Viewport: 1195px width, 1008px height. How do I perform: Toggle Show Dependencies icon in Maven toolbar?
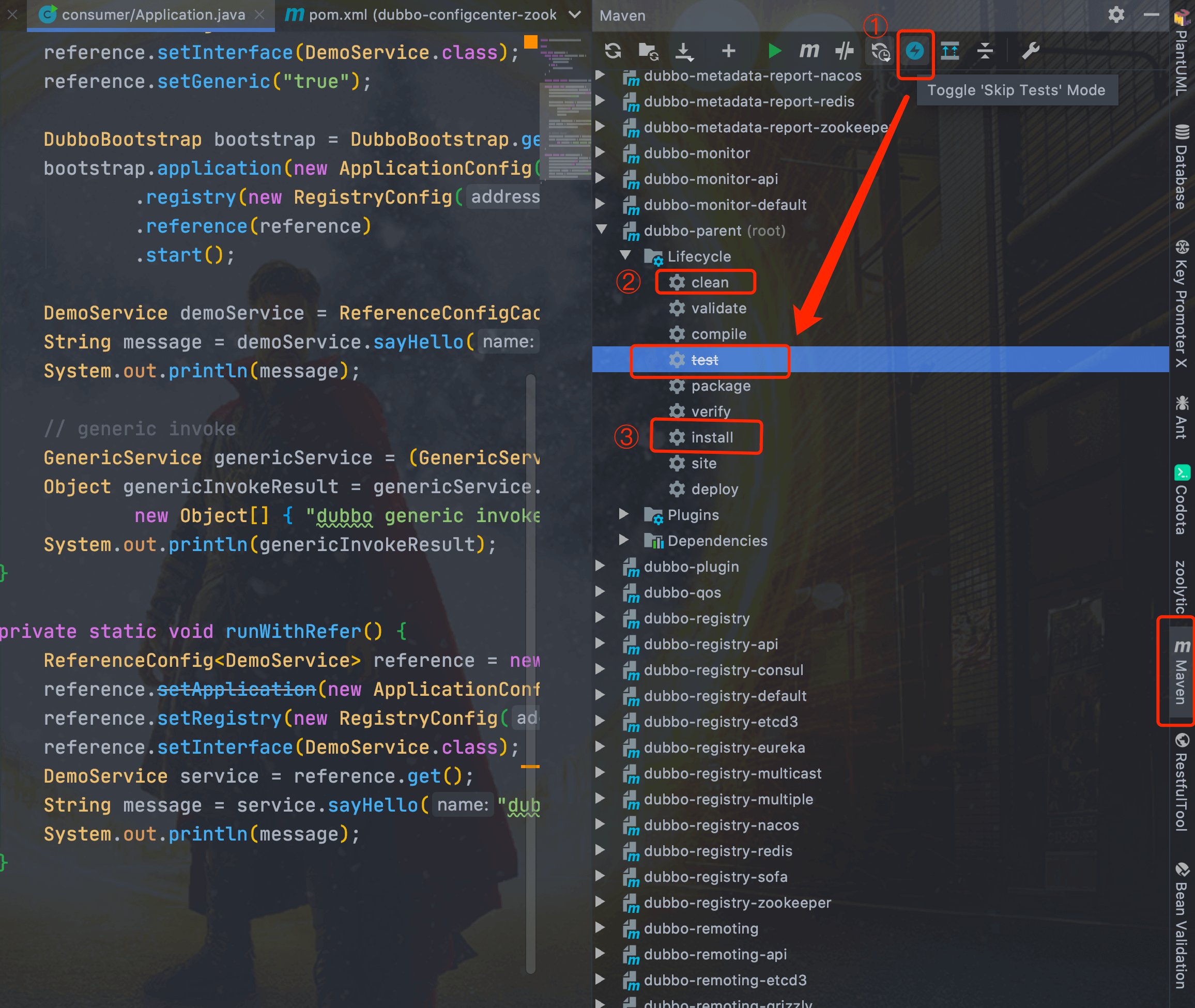[x=950, y=51]
